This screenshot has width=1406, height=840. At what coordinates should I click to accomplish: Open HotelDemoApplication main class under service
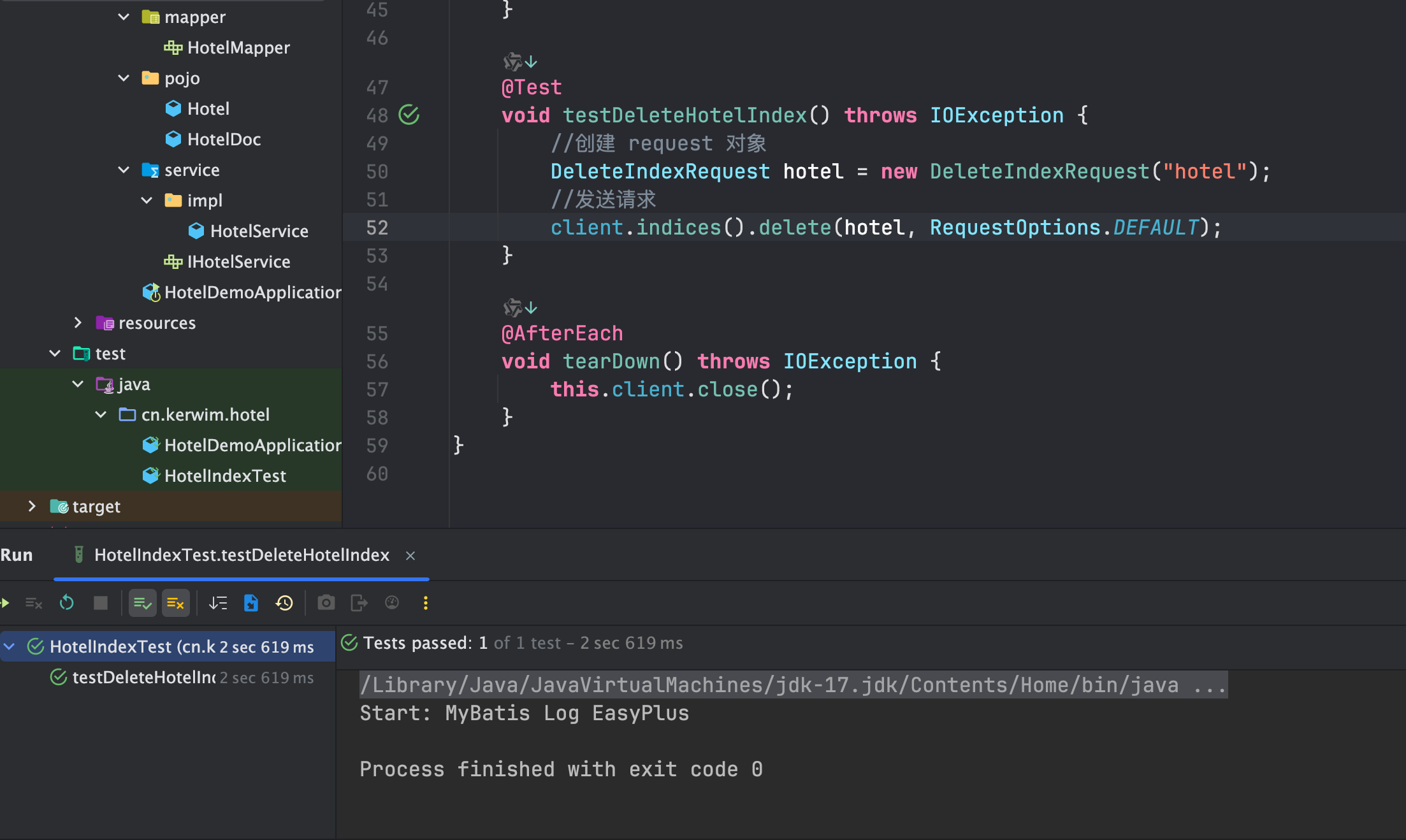point(252,293)
